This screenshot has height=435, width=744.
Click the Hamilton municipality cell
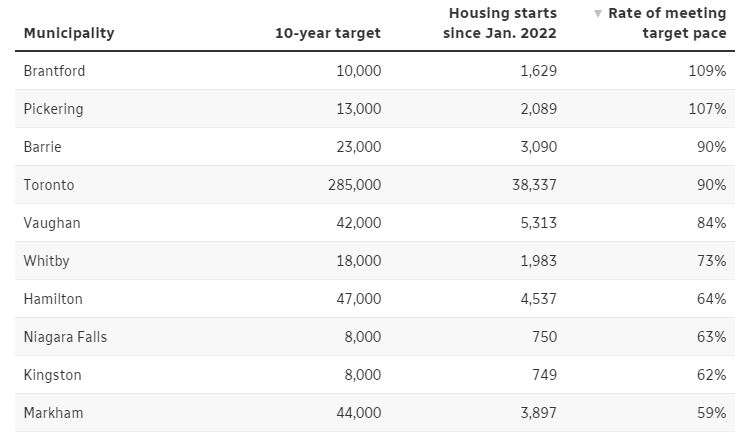coord(53,299)
